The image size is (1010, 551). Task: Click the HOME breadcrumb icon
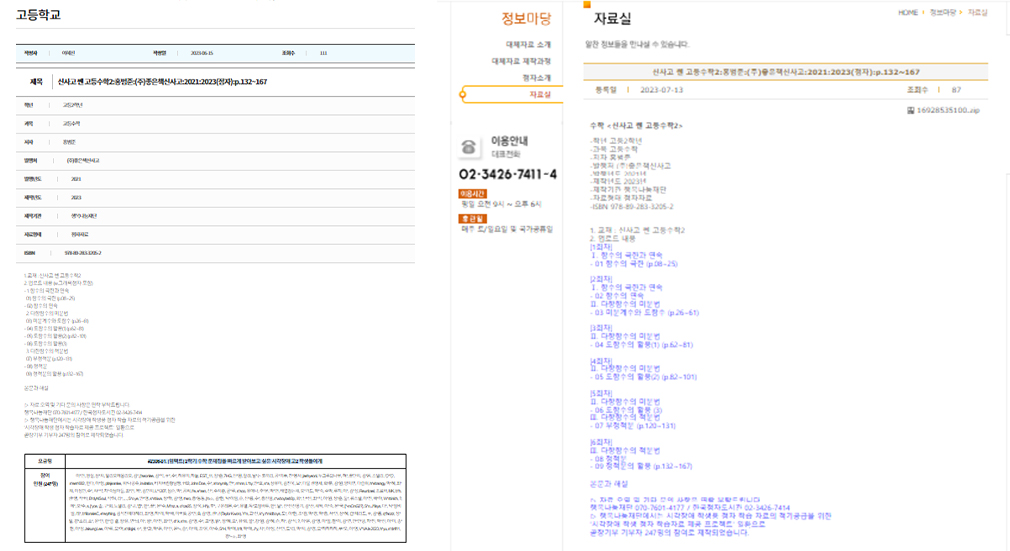899,13
